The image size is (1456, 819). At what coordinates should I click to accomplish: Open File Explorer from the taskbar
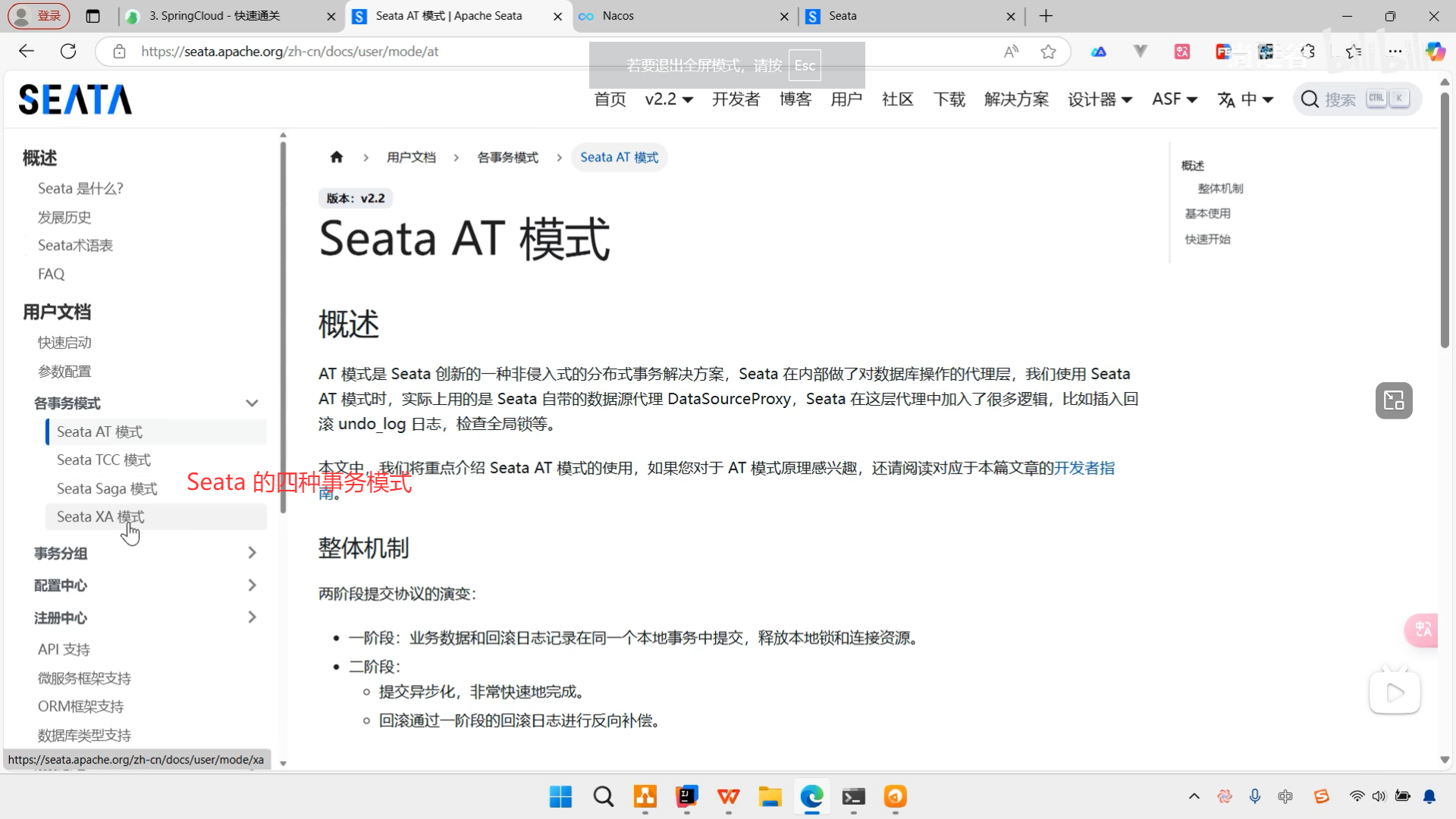(770, 796)
